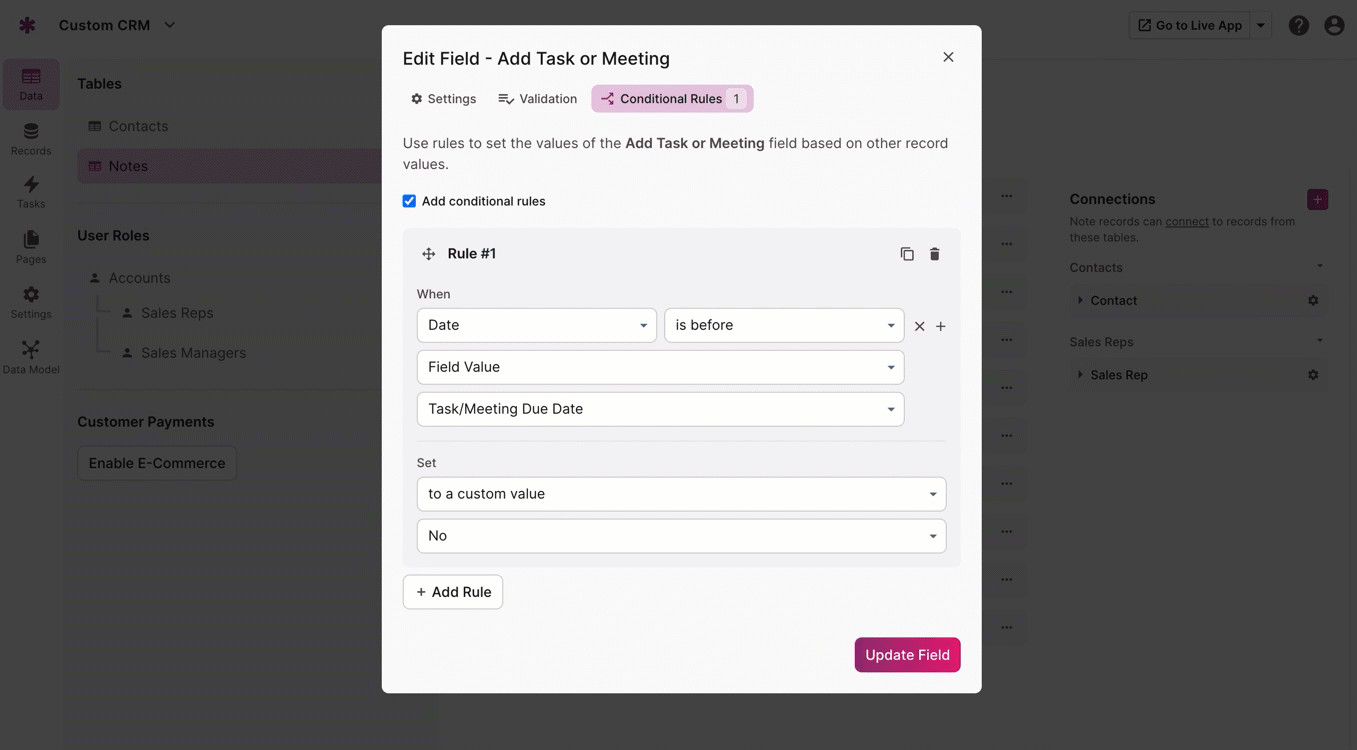Screen dimensions: 1357x750
Task: Open the Tasks lightning icon in the sidebar
Action: tap(31, 191)
